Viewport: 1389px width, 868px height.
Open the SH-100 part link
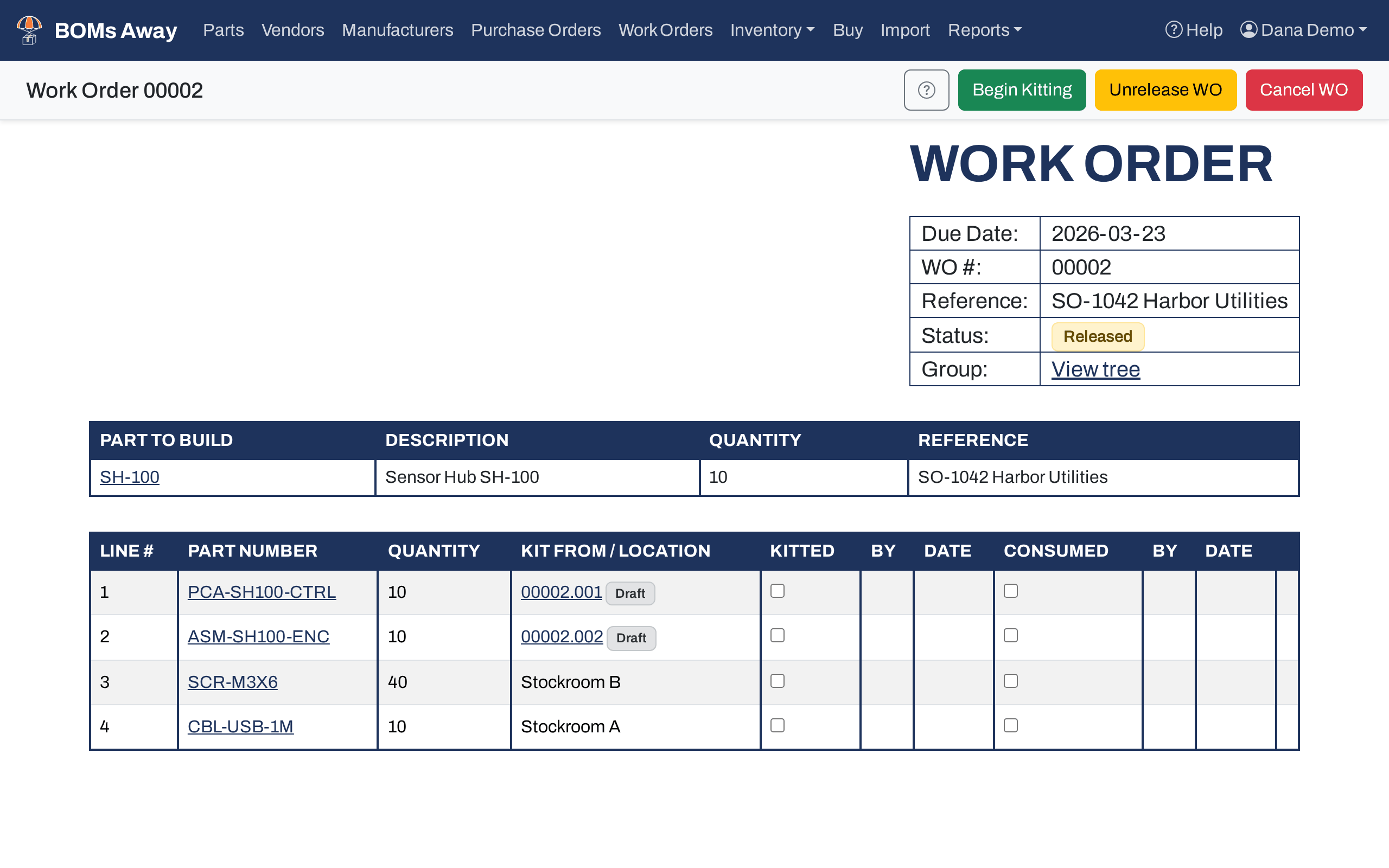(130, 477)
